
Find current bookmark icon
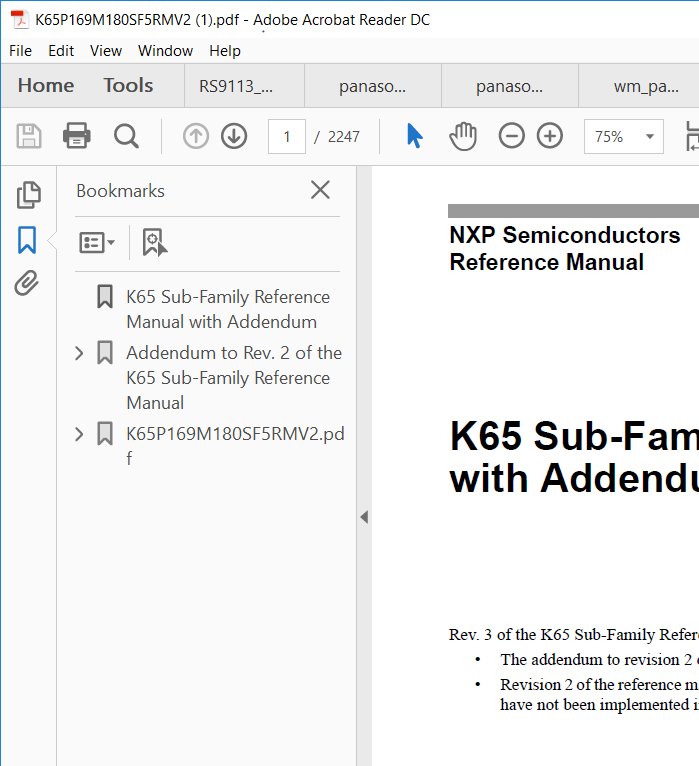[155, 242]
